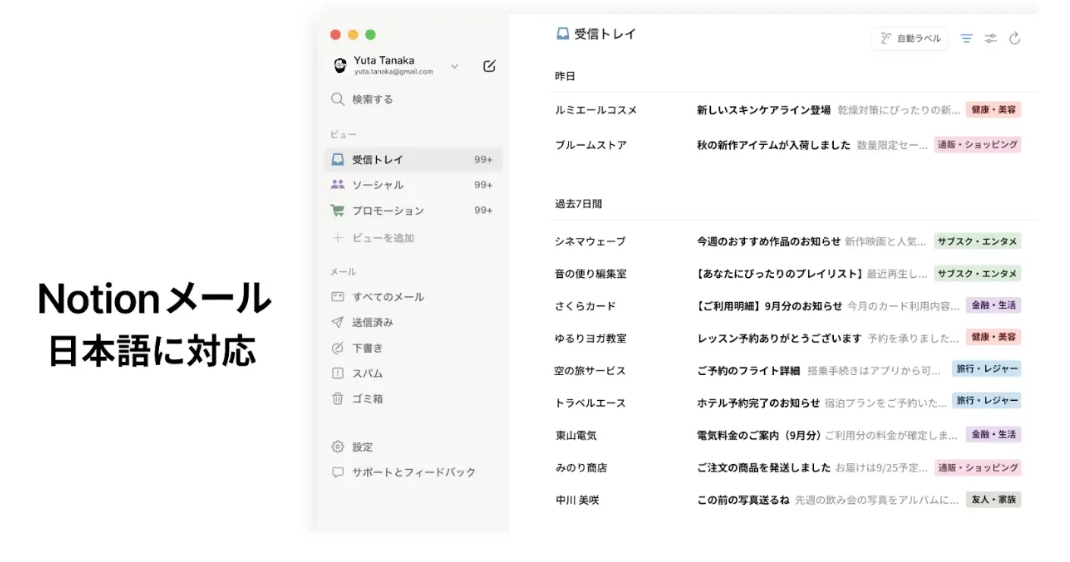Image resolution: width=1070 pixels, height=562 pixels.
Task: Click the all mail envelope icon
Action: pos(337,297)
